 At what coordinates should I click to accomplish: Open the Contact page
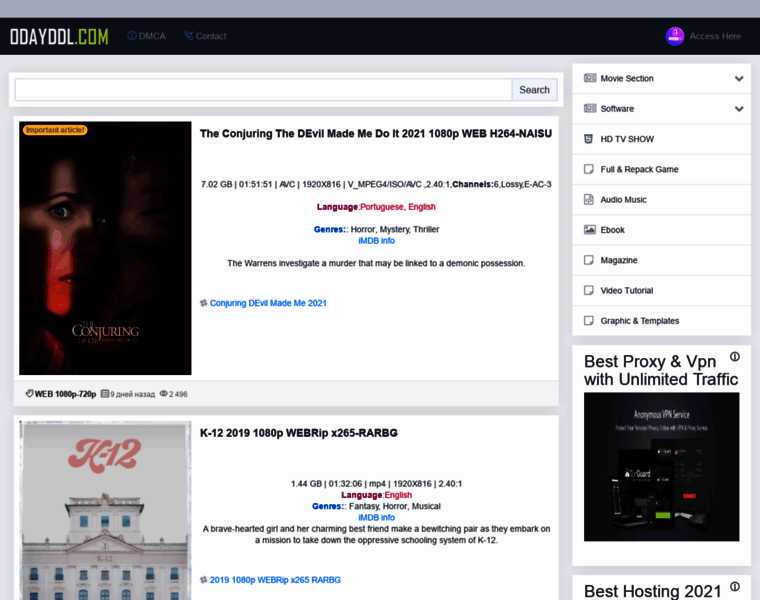211,36
